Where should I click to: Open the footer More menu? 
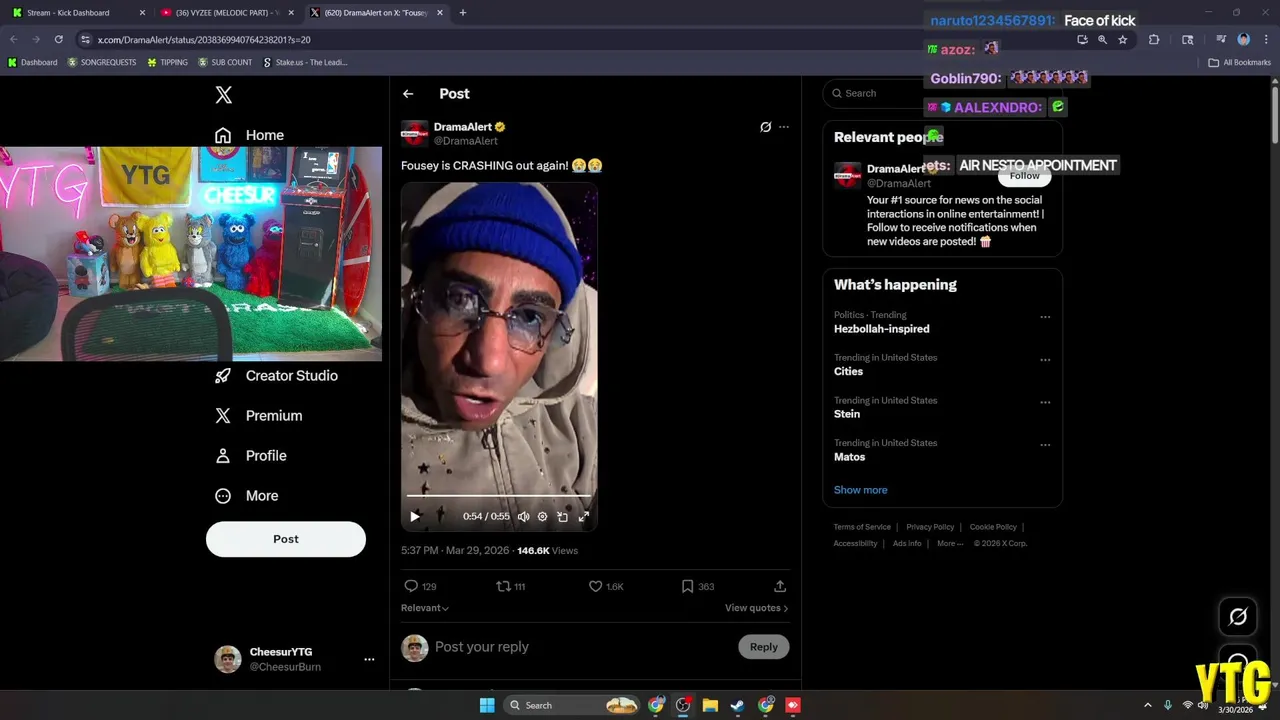tap(950, 544)
